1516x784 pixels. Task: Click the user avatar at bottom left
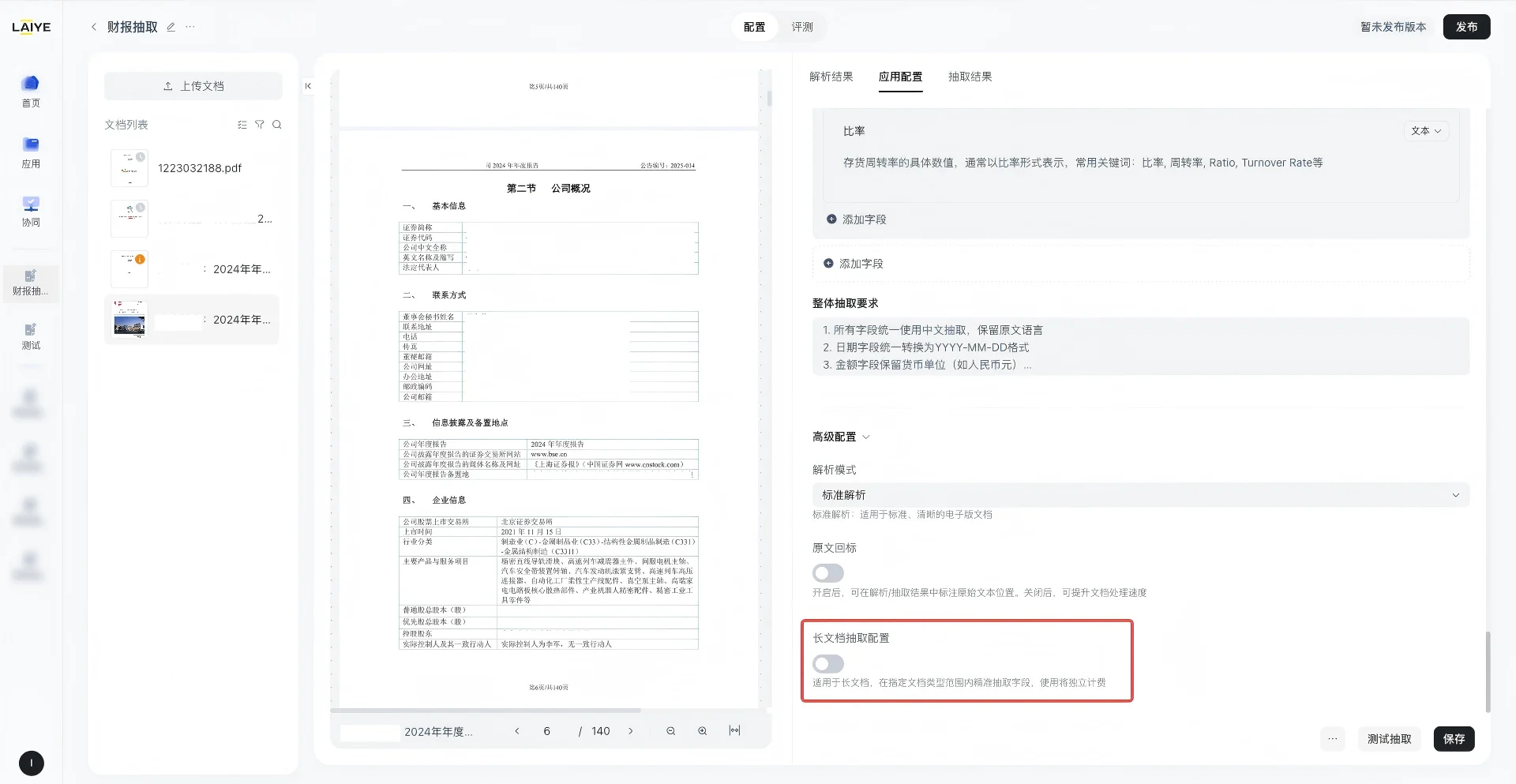(x=32, y=763)
